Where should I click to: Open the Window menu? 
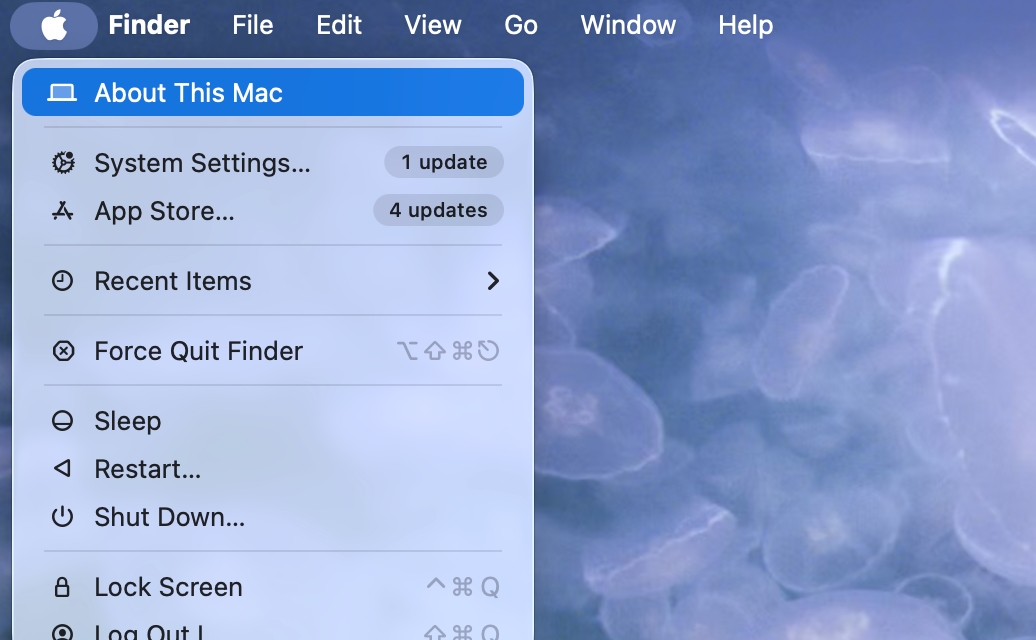coord(628,26)
